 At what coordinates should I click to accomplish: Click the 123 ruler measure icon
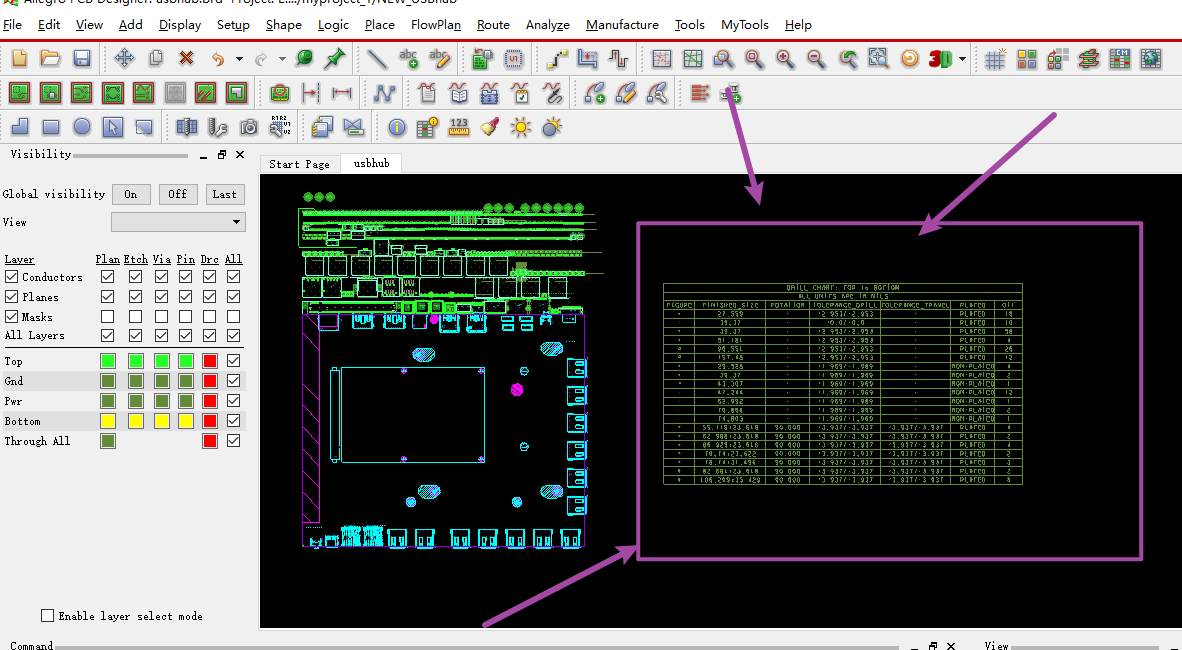[x=458, y=127]
